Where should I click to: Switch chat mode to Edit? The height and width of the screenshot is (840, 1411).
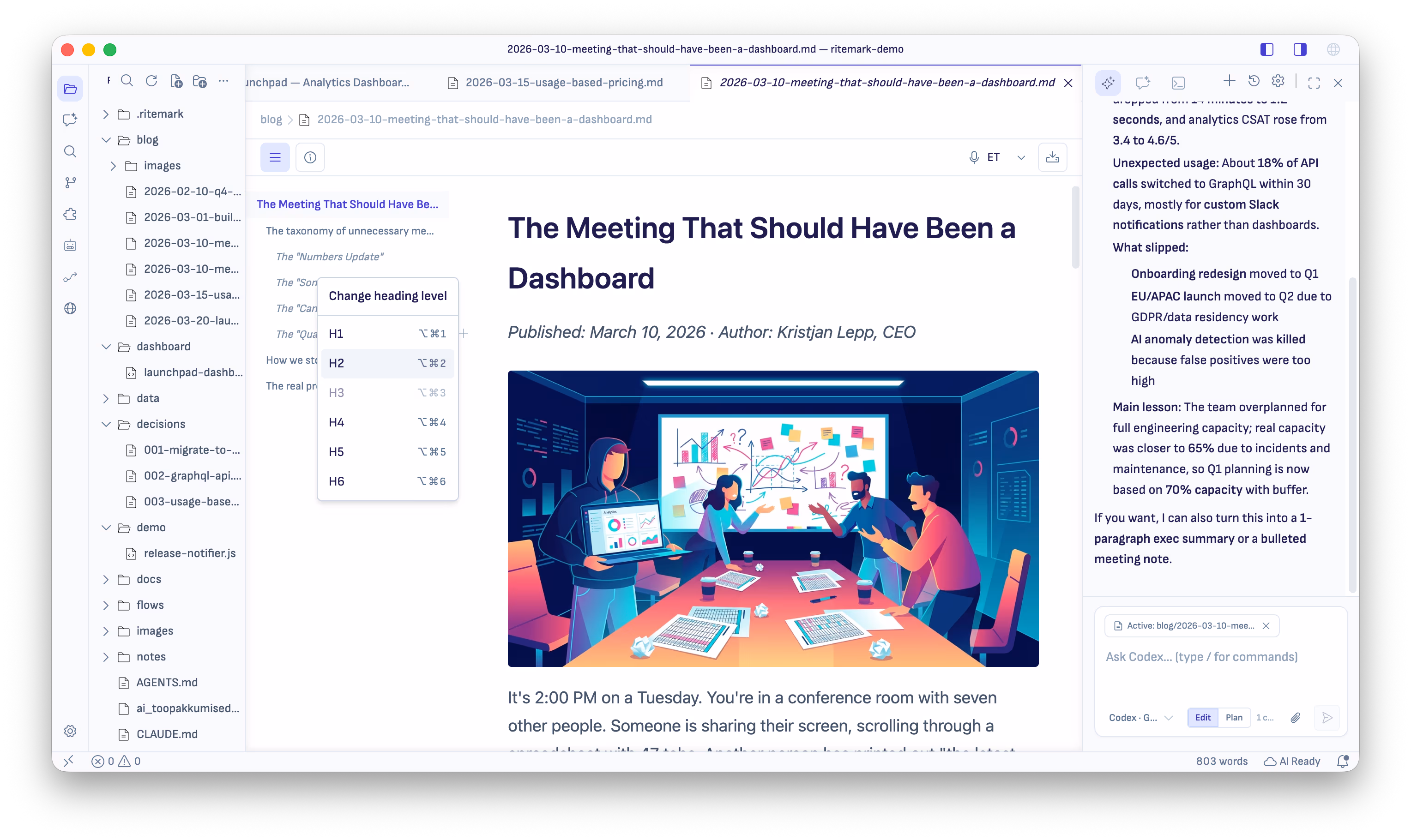tap(1203, 717)
